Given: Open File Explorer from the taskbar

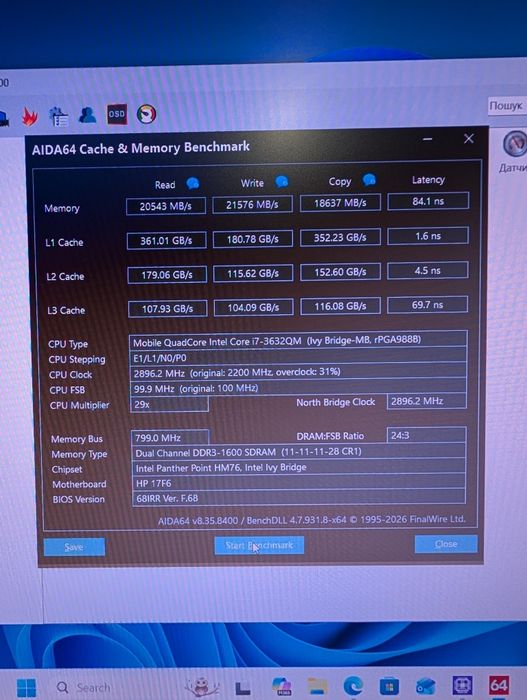Looking at the screenshot, I should [x=317, y=686].
